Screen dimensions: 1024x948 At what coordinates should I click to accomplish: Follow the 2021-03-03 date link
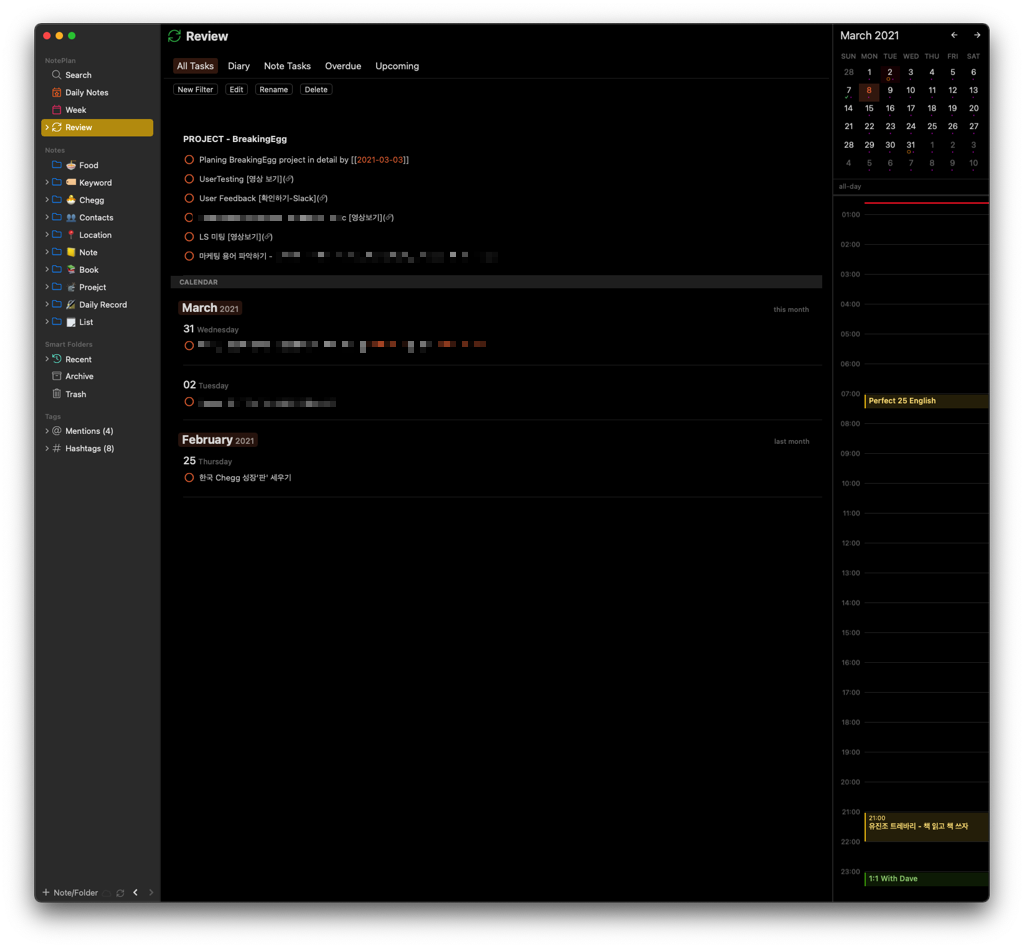click(x=380, y=160)
